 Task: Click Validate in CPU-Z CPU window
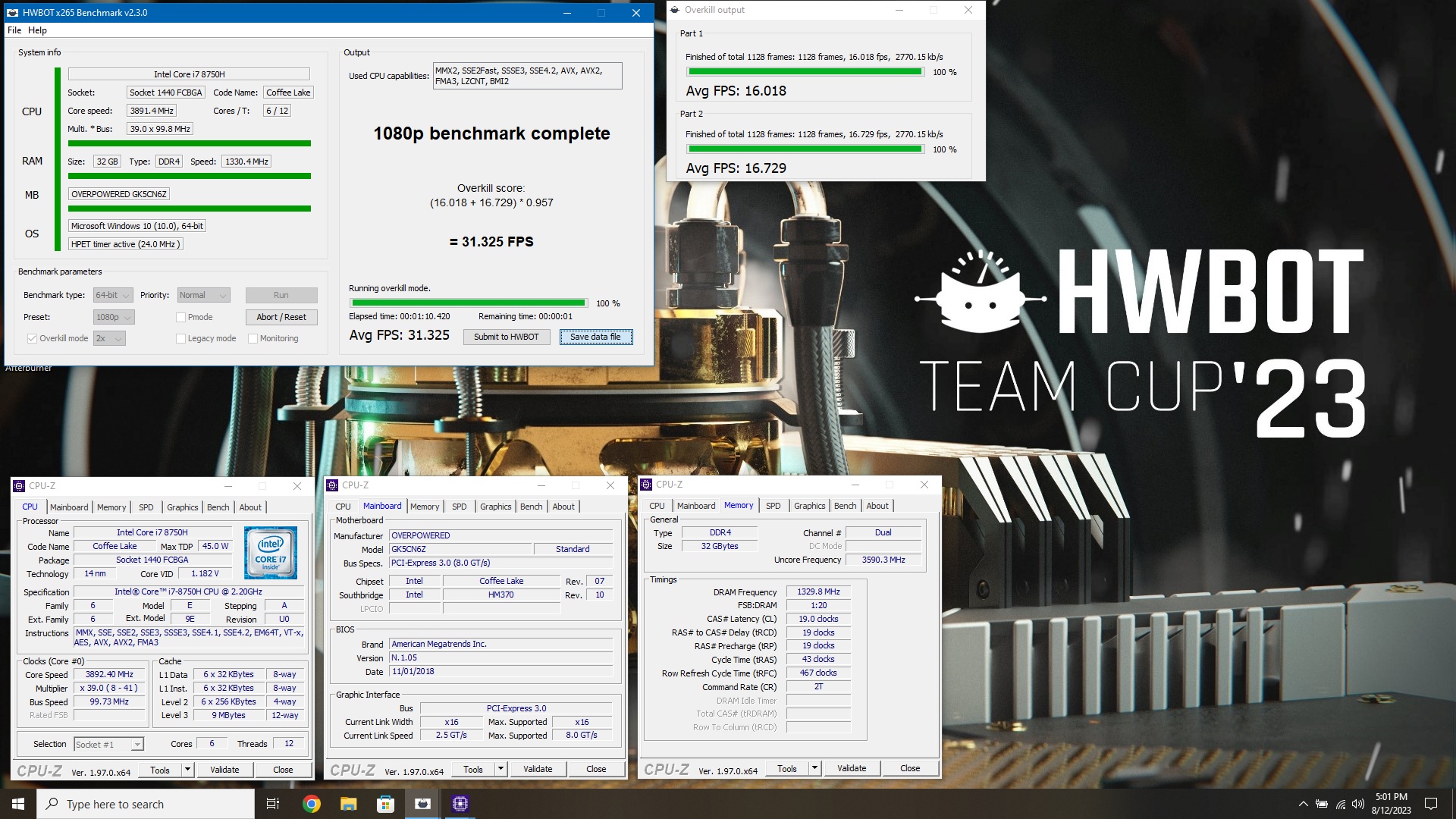click(x=224, y=770)
